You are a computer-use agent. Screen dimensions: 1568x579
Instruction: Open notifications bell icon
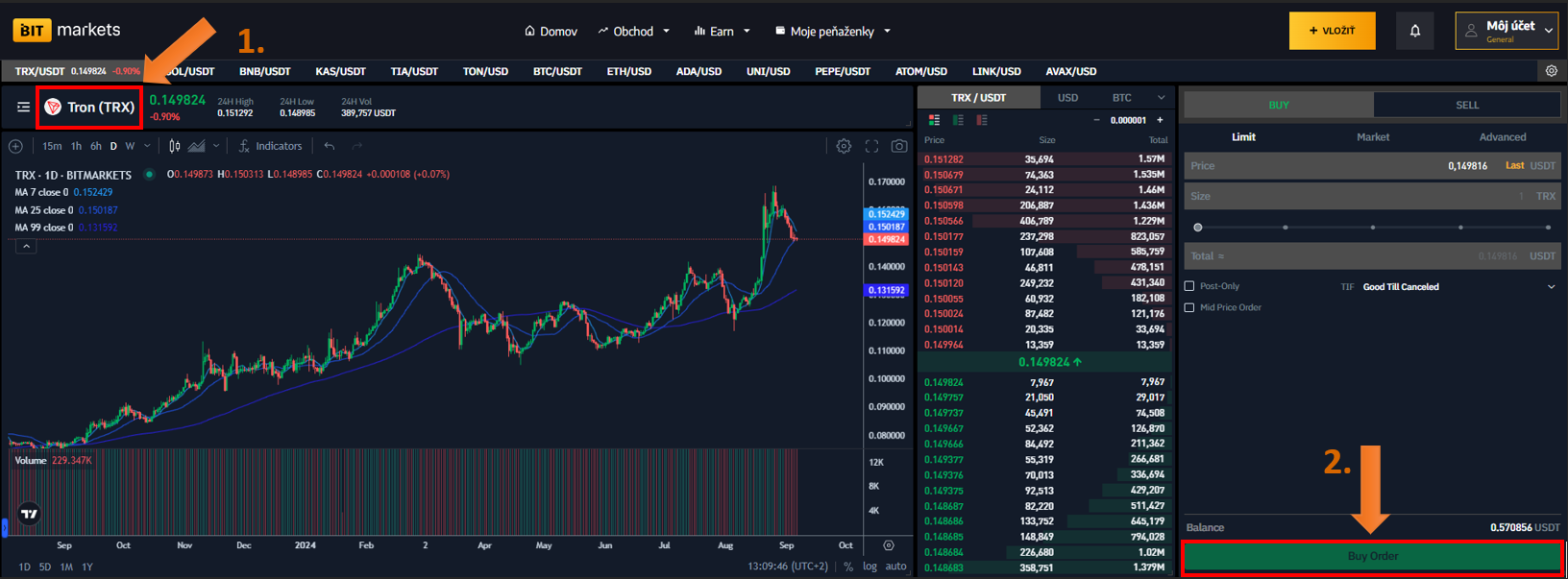tap(1414, 31)
